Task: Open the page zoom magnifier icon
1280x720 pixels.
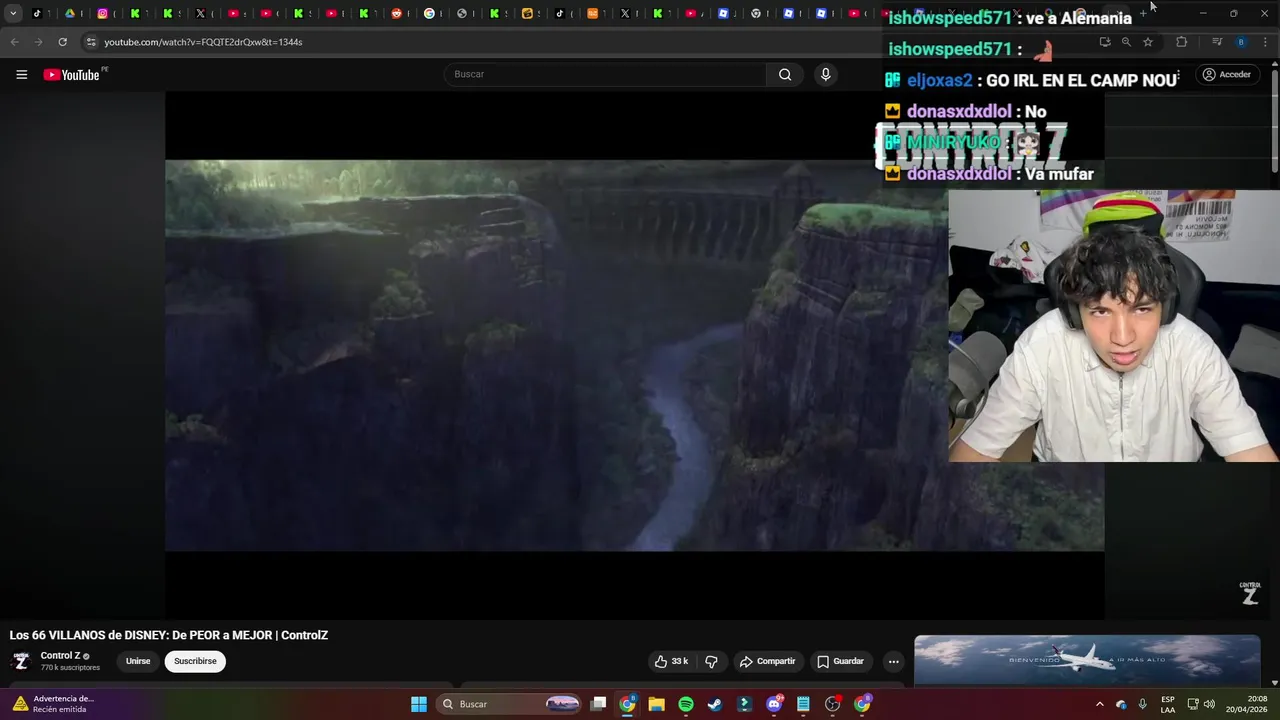Action: 1126,42
